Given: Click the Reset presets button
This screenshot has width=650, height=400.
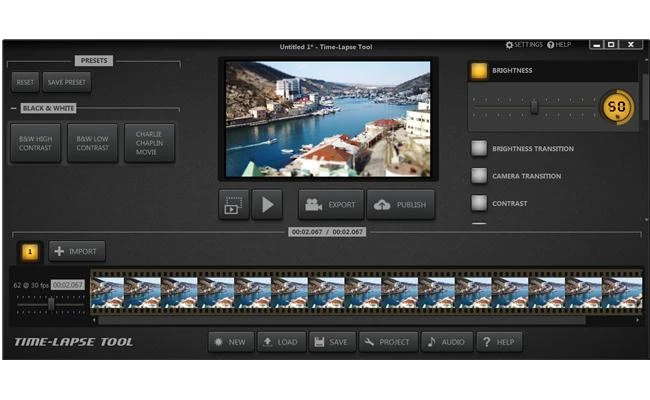Looking at the screenshot, I should (25, 82).
